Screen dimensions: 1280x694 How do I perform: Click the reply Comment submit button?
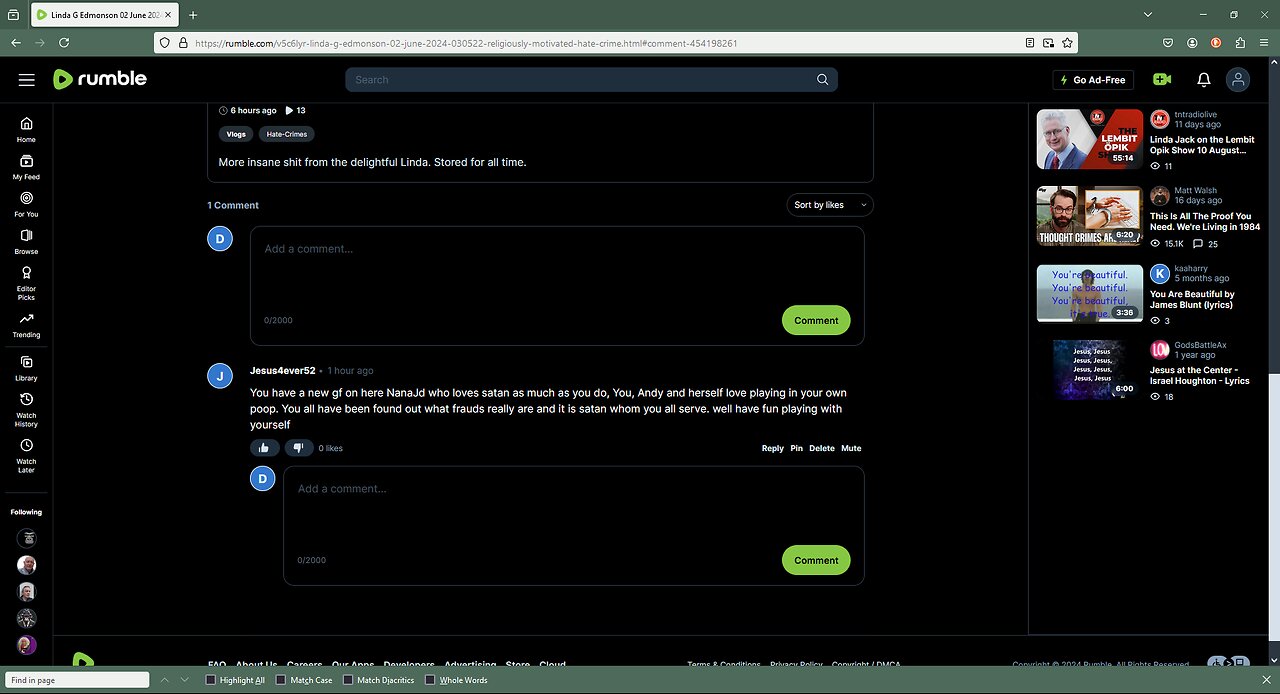pos(816,560)
